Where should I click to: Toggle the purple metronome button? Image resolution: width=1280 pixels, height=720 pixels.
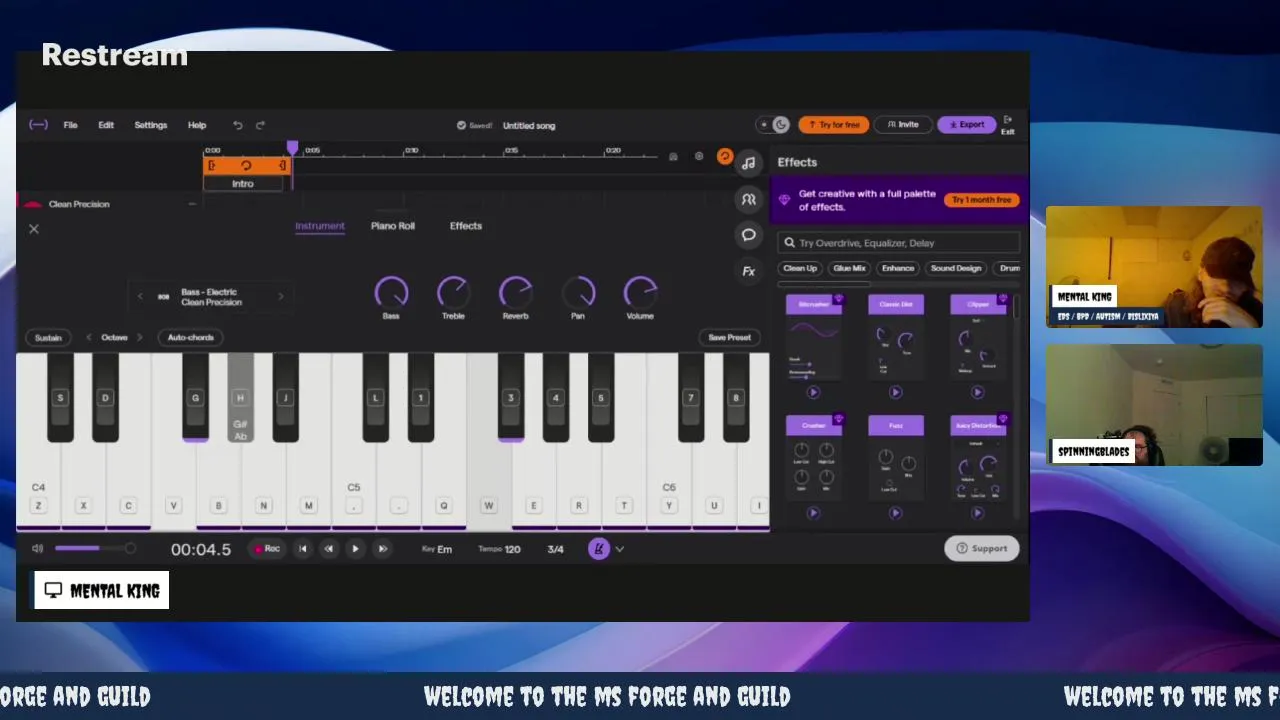[x=599, y=548]
